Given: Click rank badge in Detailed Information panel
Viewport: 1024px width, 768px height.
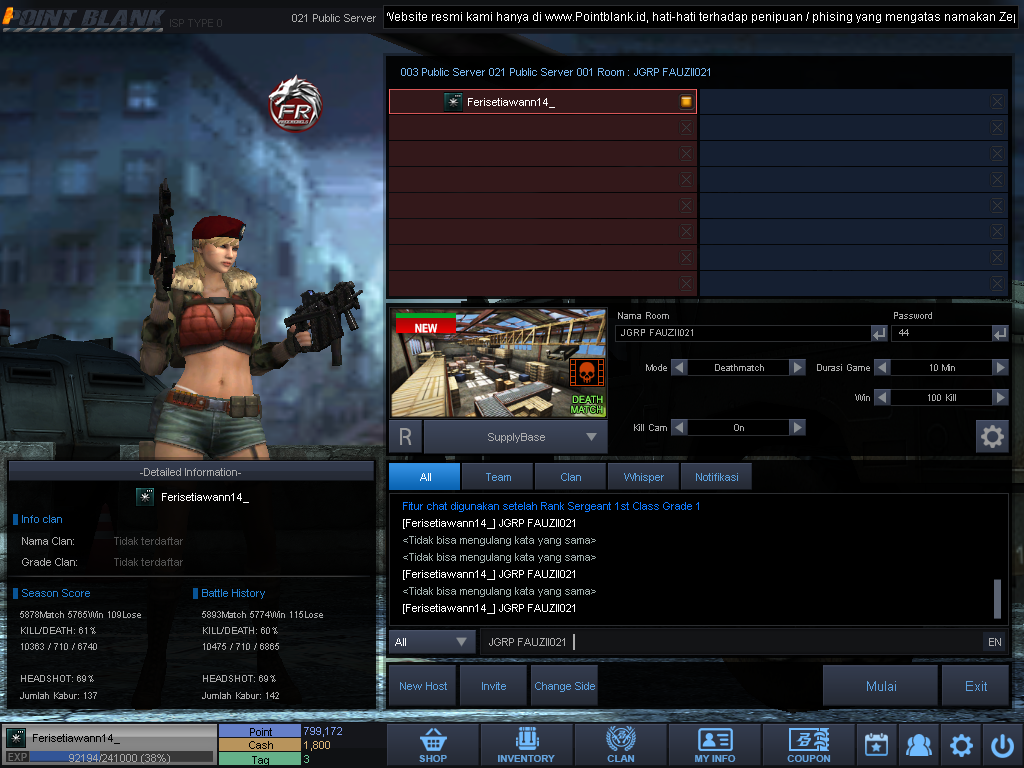Looking at the screenshot, I should (144, 497).
